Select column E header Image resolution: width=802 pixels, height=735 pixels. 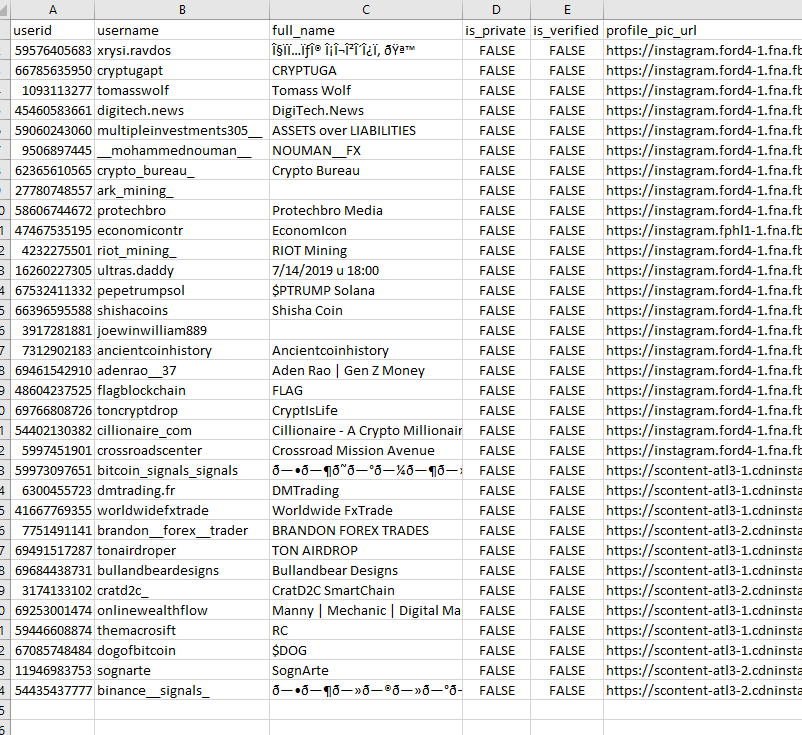point(567,10)
